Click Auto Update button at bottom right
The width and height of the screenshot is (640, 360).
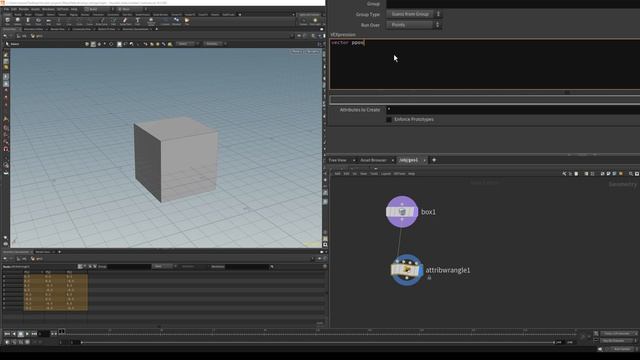click(x=622, y=349)
